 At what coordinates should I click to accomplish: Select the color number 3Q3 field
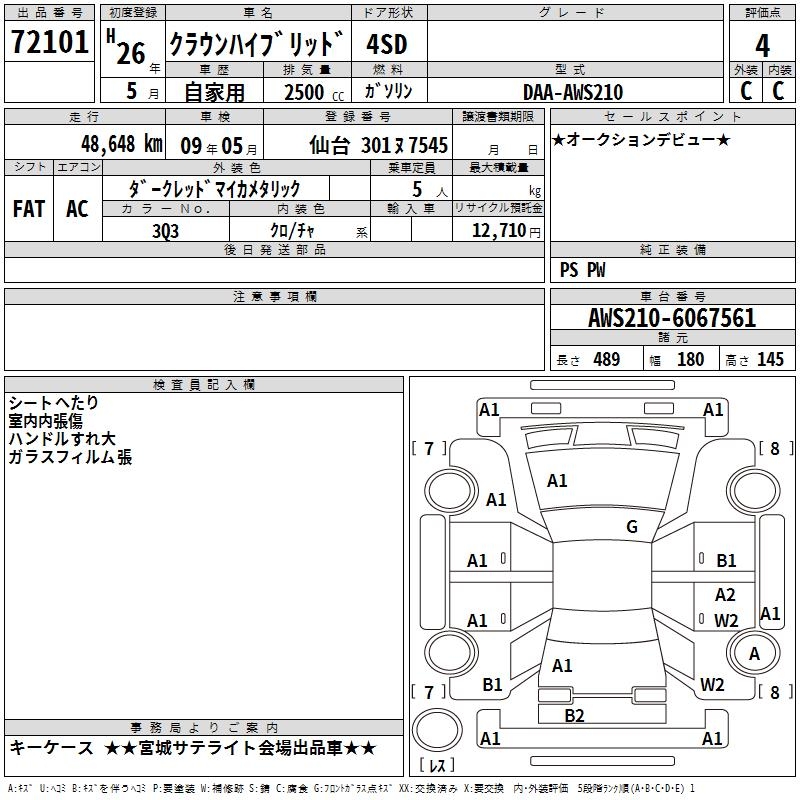point(166,230)
